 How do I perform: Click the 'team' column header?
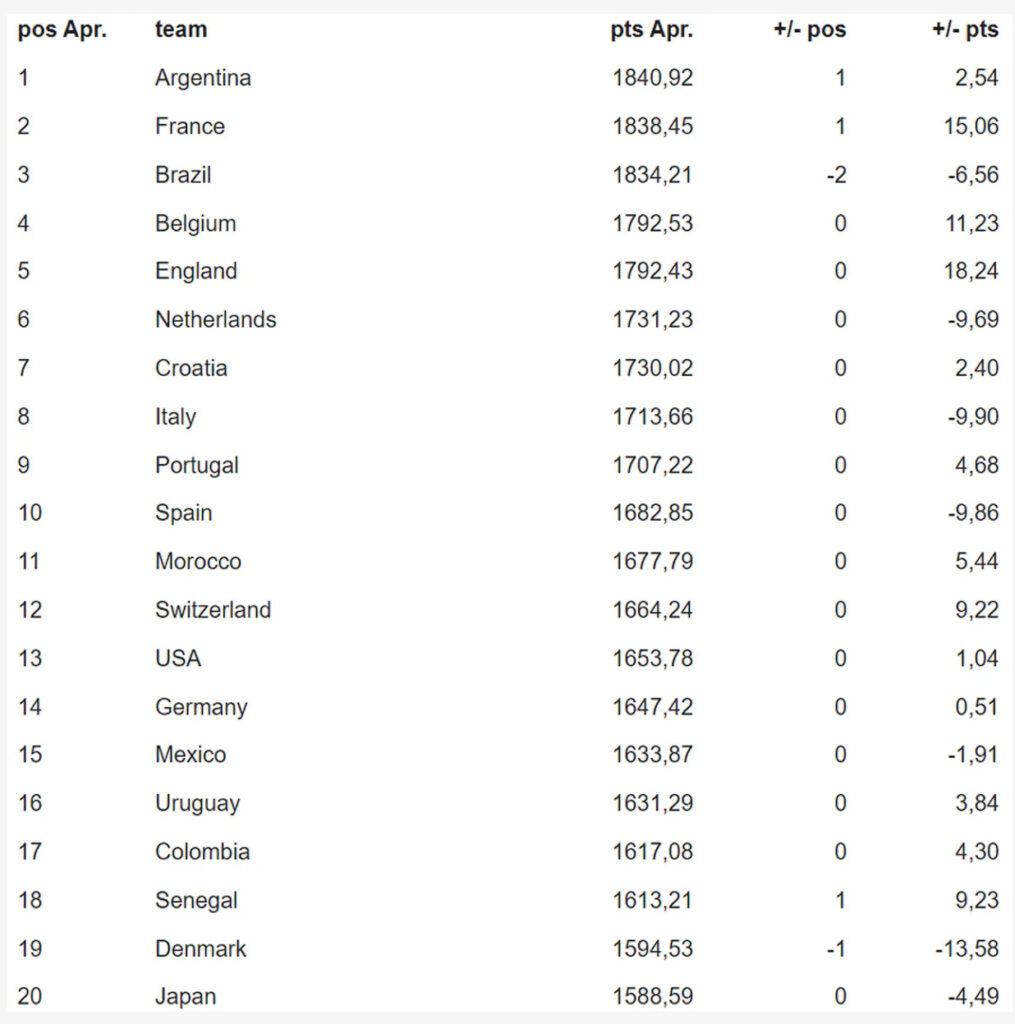click(181, 30)
